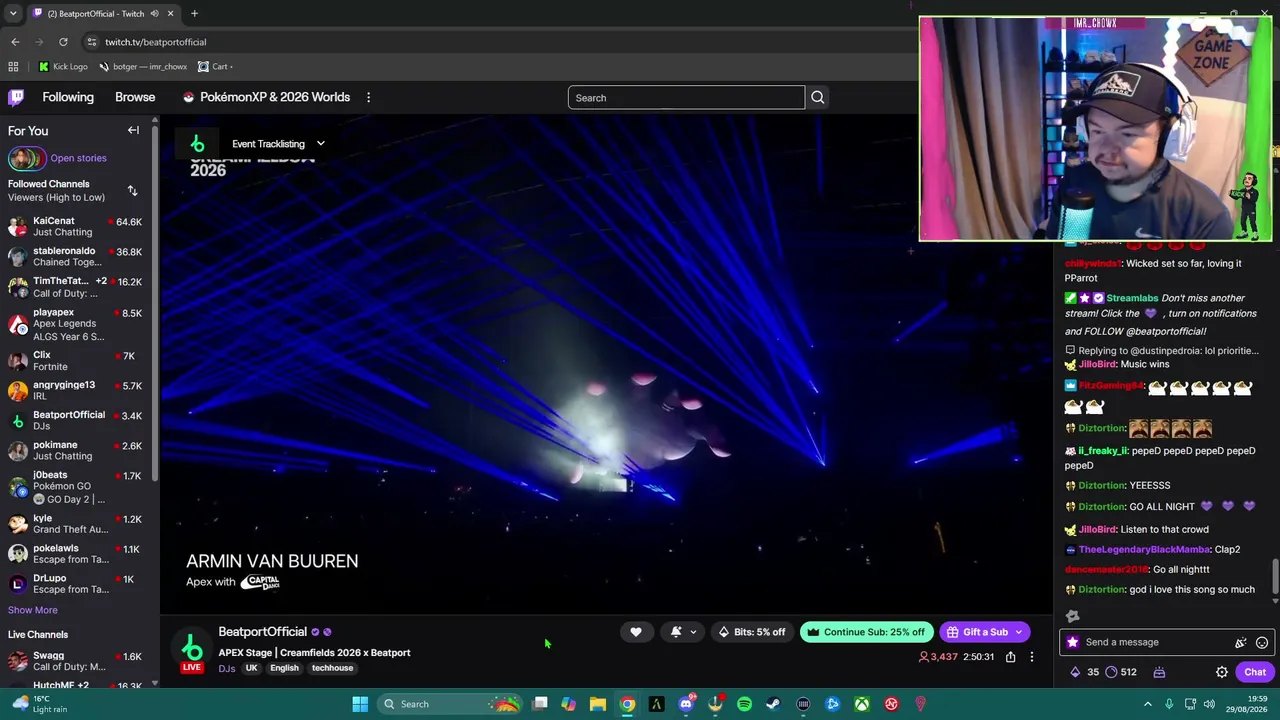The width and height of the screenshot is (1280, 720).
Task: Open stableronaldo channel in sidebar
Action: coord(75,257)
